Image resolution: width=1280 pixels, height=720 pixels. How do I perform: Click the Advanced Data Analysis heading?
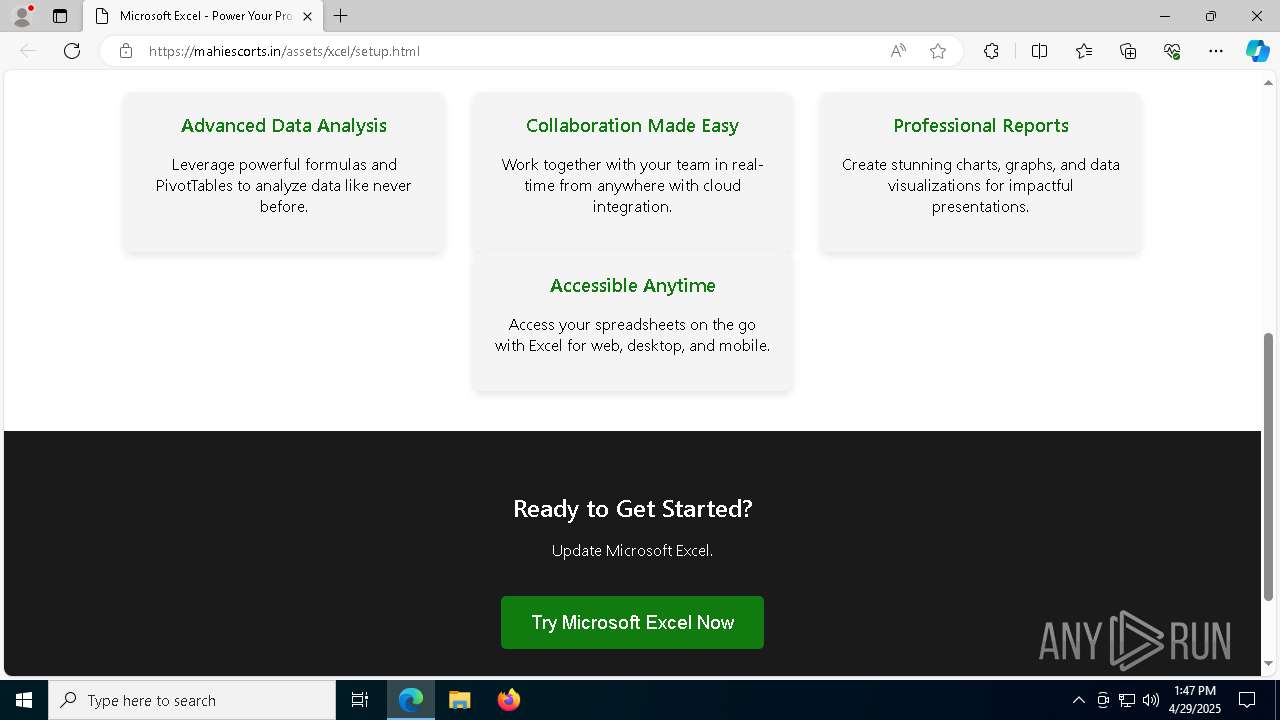tap(284, 125)
